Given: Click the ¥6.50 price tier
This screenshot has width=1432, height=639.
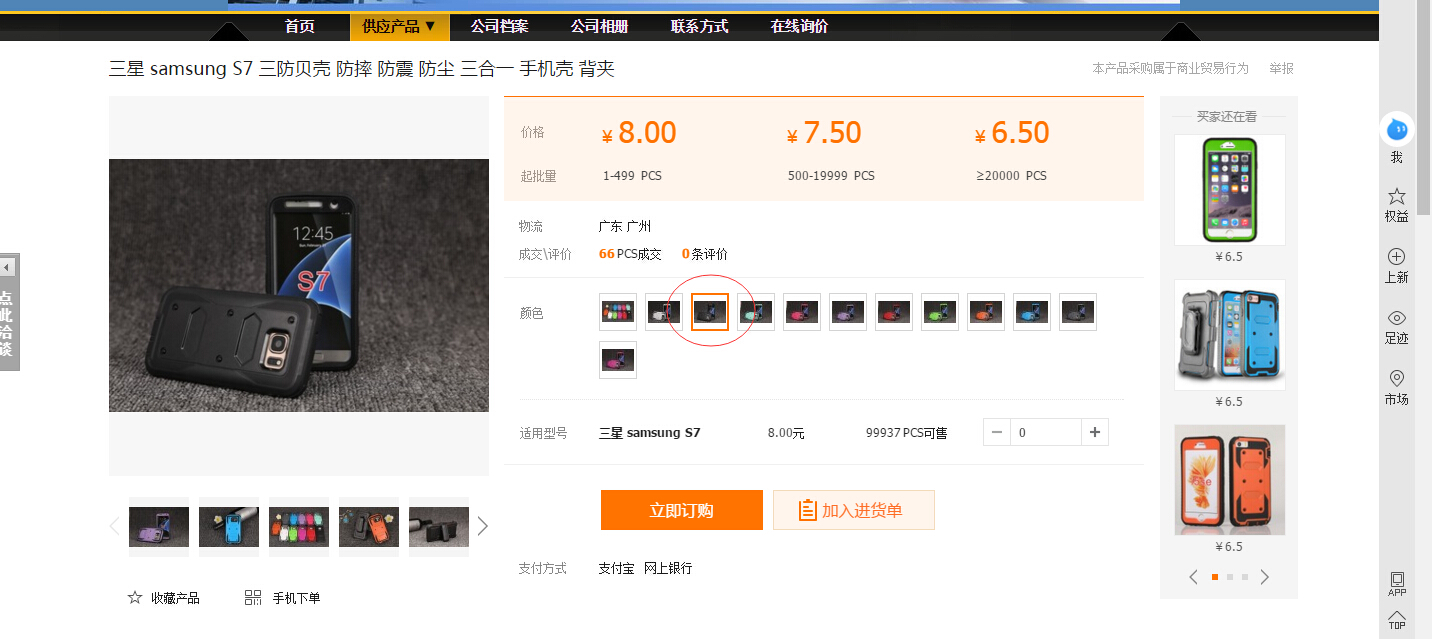Looking at the screenshot, I should point(1012,133).
